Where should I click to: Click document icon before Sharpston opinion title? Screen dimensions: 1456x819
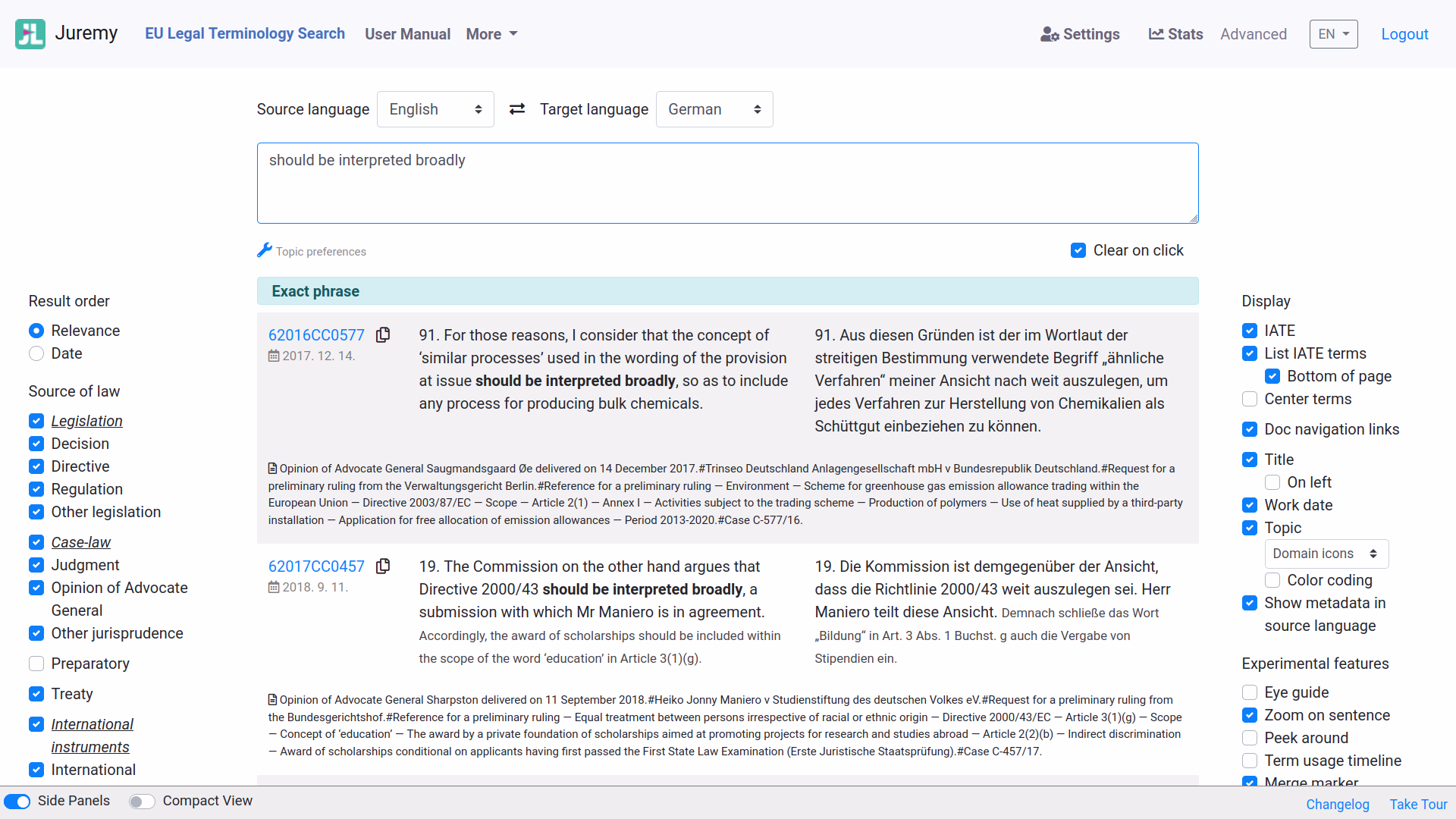click(273, 700)
